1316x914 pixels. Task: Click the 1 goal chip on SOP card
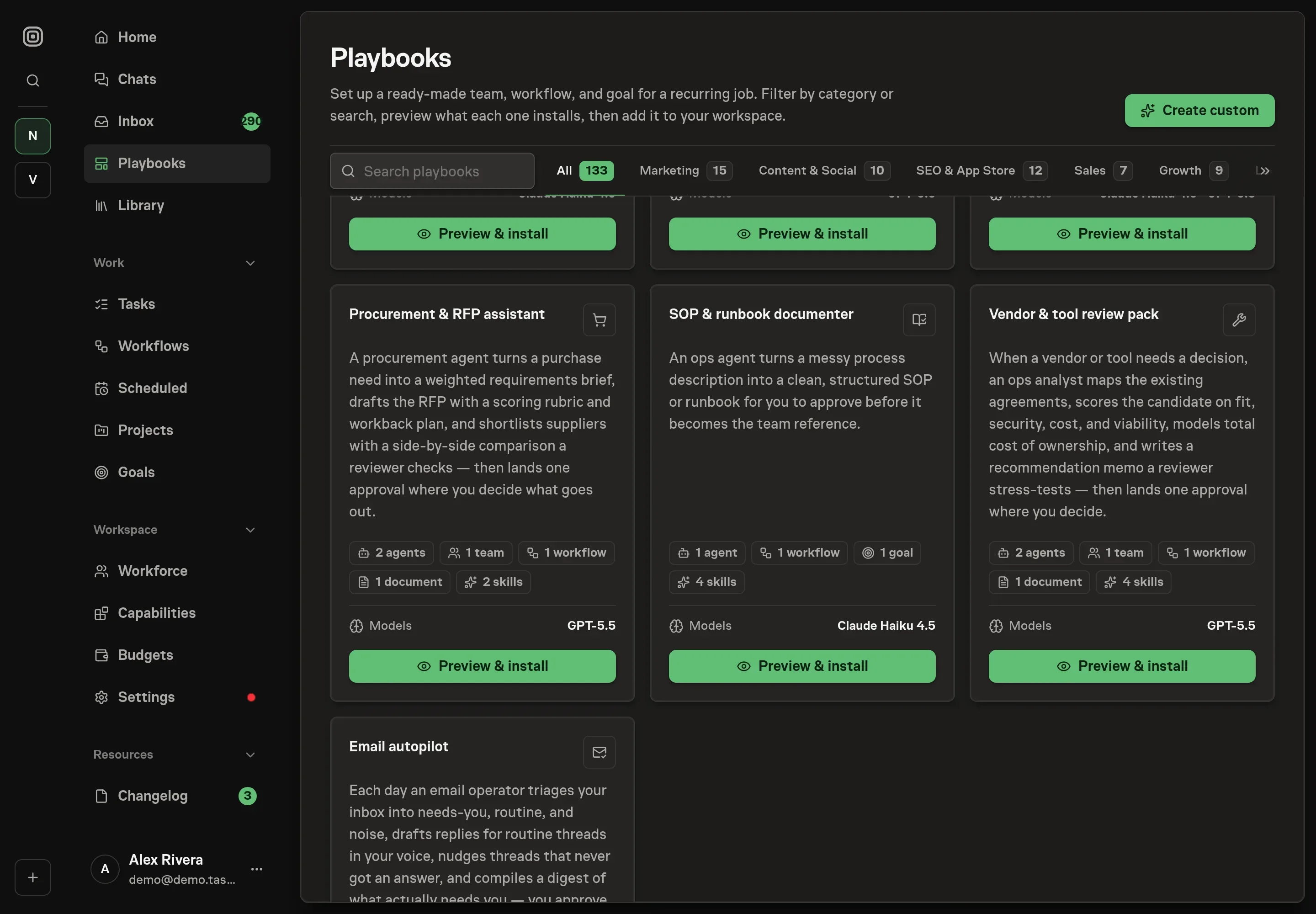coord(887,553)
